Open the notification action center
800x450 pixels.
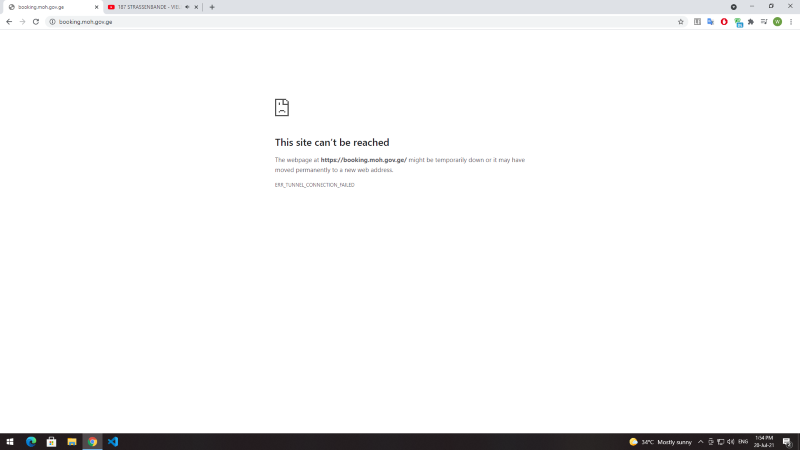(x=787, y=442)
